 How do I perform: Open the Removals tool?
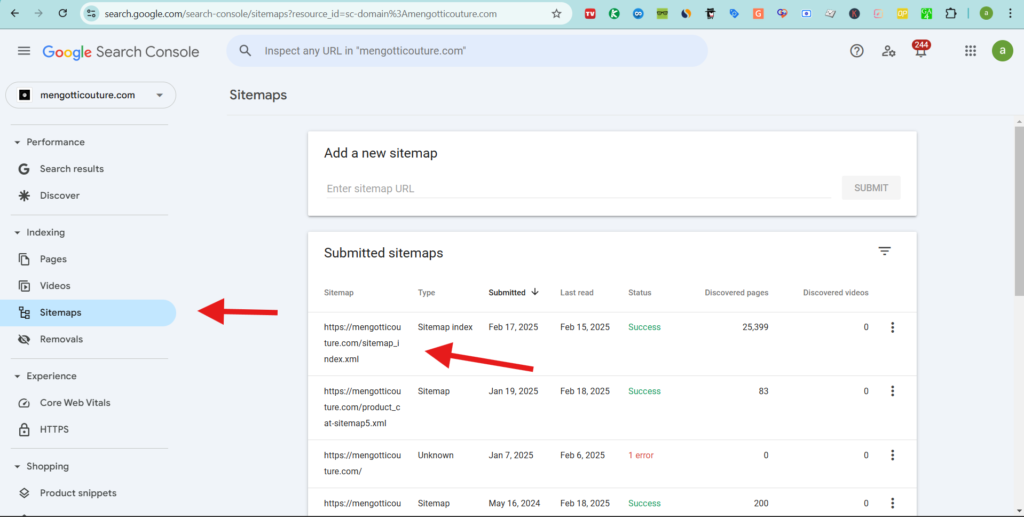tap(61, 339)
